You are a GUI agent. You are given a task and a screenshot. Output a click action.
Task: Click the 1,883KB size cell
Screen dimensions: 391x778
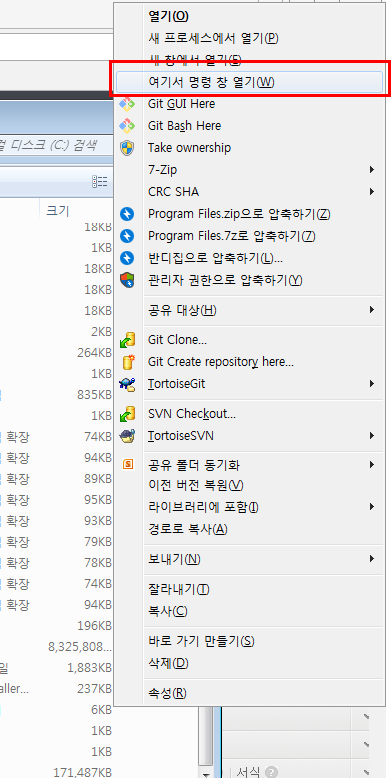[90, 668]
